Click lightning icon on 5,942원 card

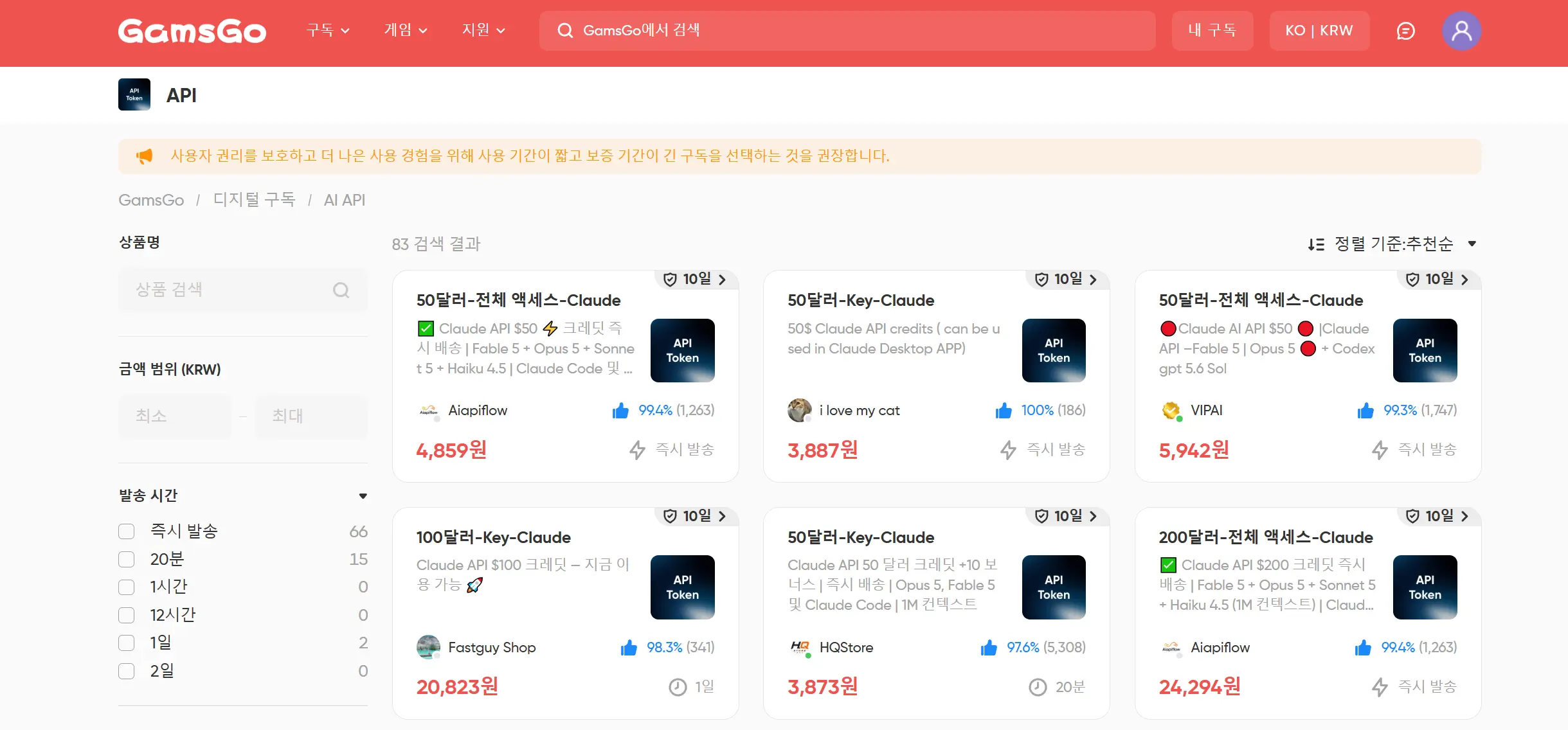[x=1380, y=450]
